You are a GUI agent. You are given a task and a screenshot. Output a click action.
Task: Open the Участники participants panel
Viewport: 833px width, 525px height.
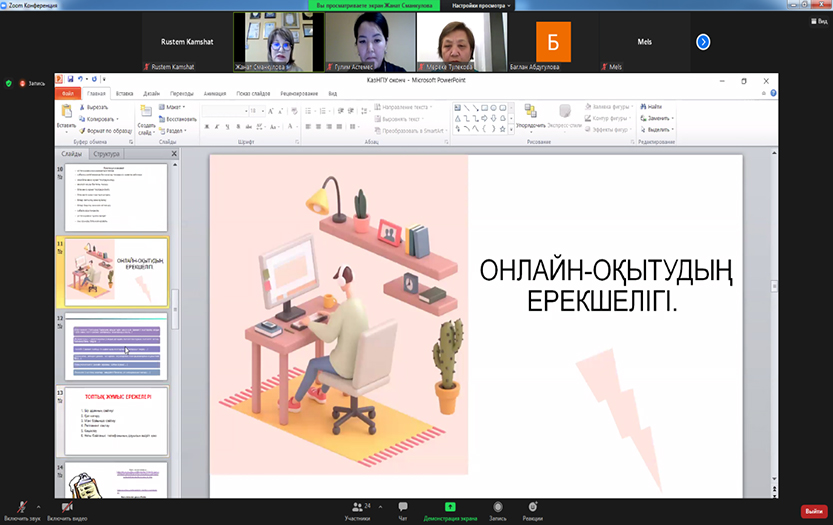click(357, 507)
